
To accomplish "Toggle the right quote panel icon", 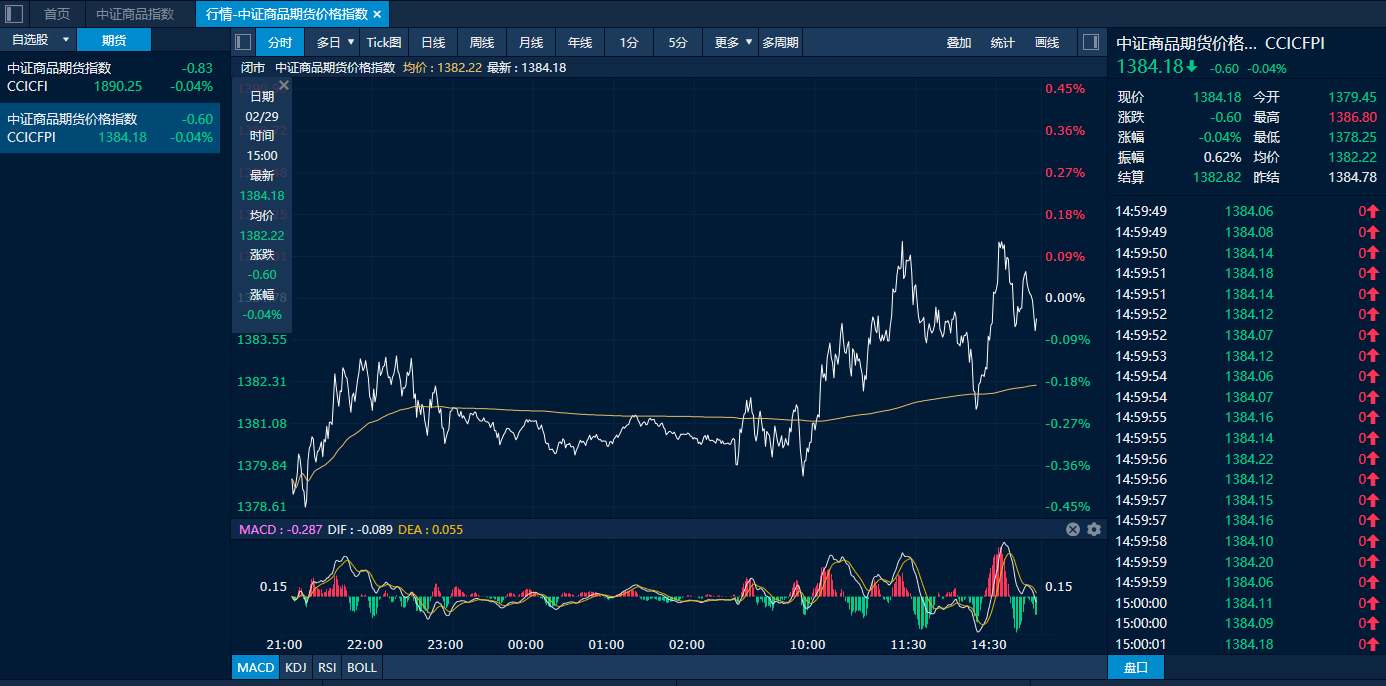I will (1091, 42).
